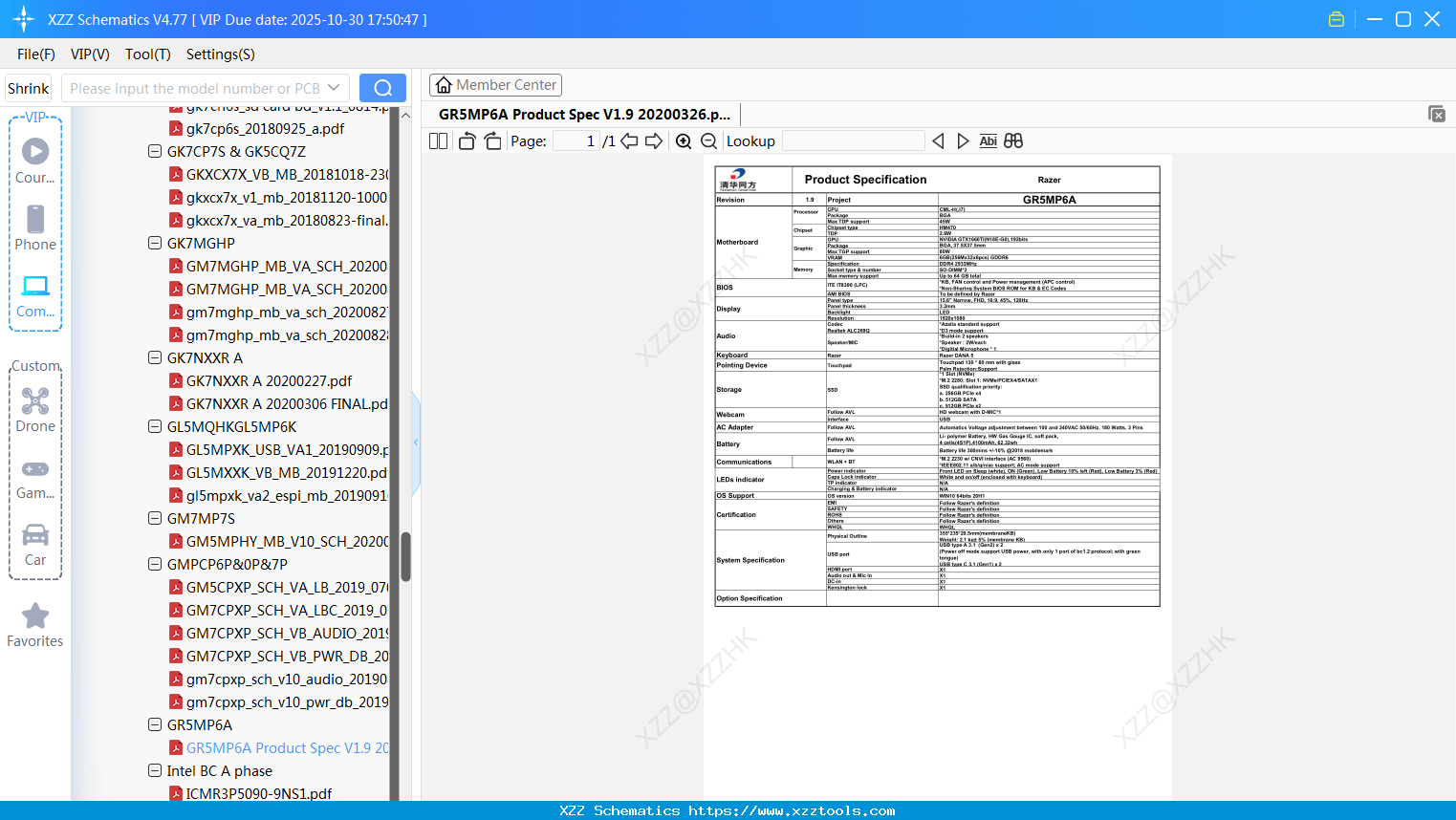Click the Page number input box
The width and height of the screenshot is (1456, 820).
[576, 141]
